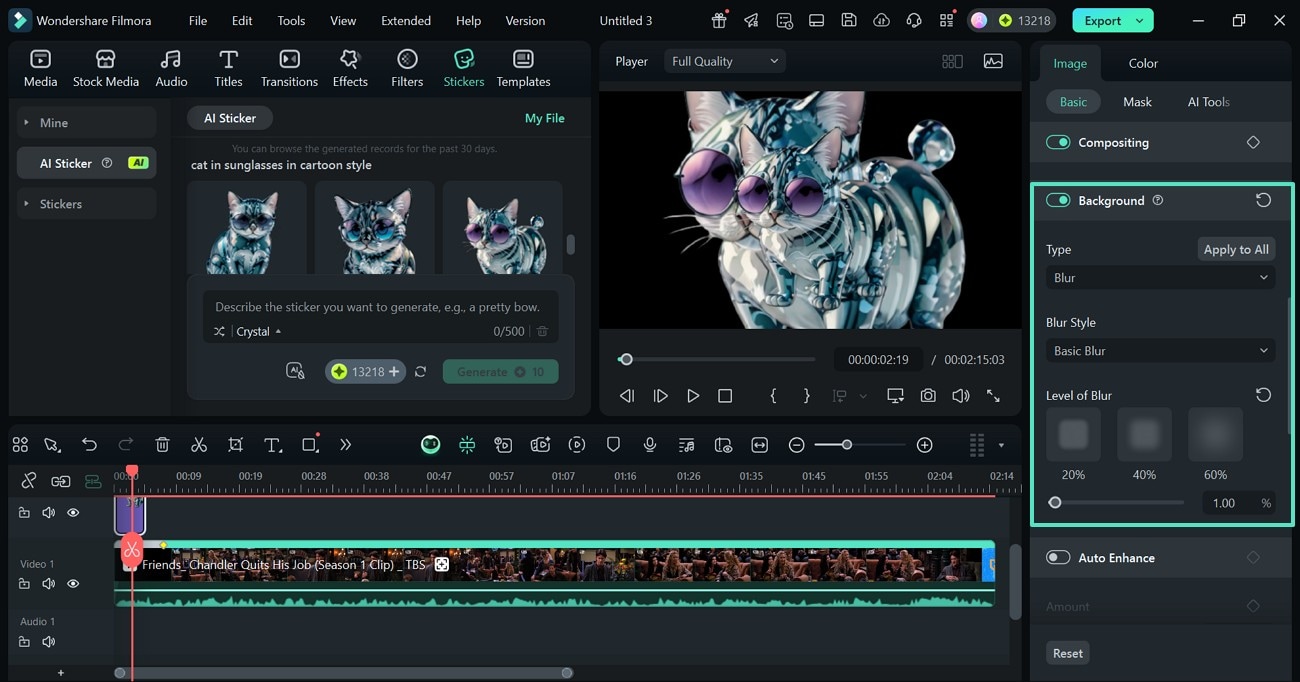
Task: Mute the Video 1 track
Action: [x=48, y=583]
